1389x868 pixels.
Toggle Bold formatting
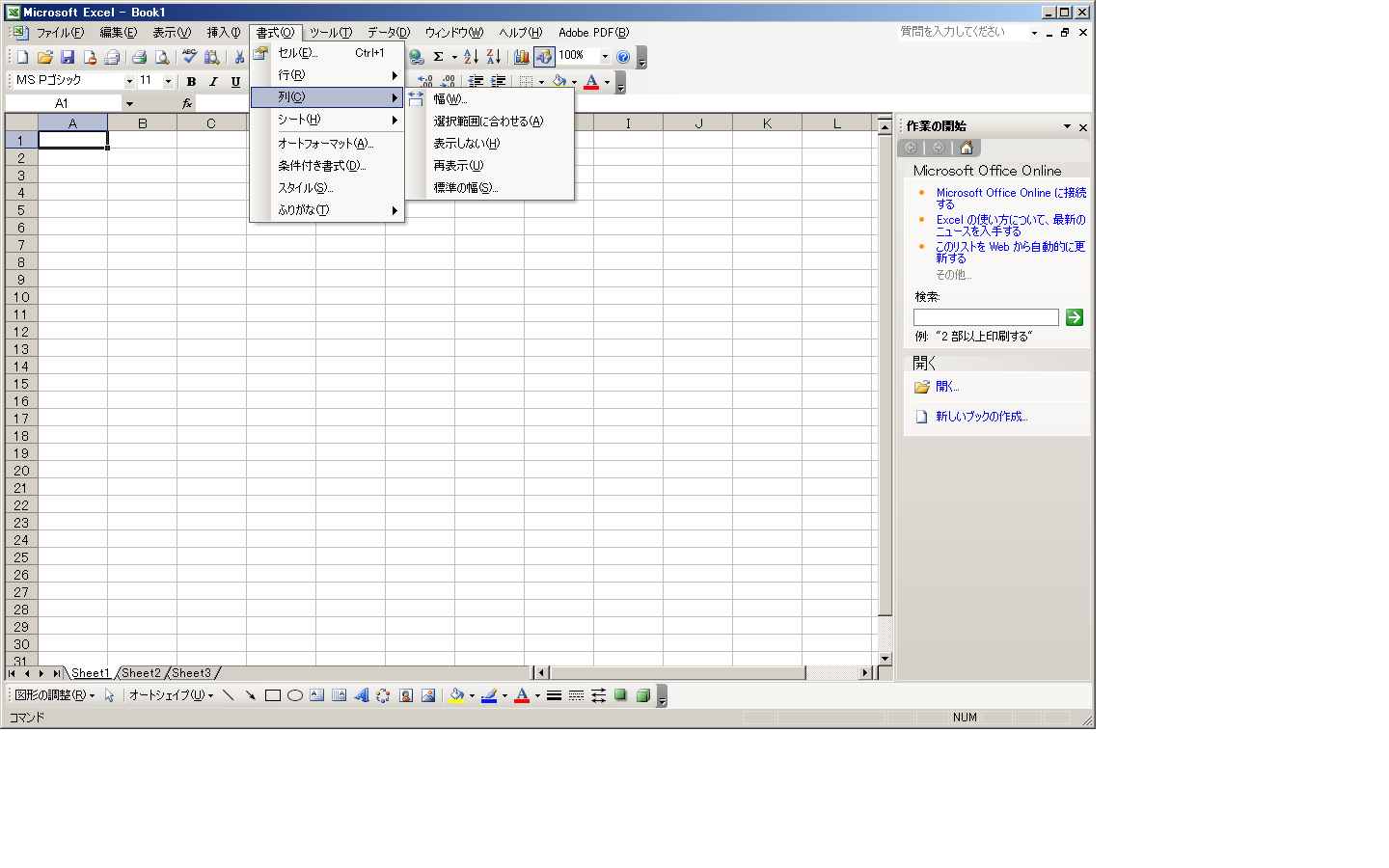pos(191,82)
